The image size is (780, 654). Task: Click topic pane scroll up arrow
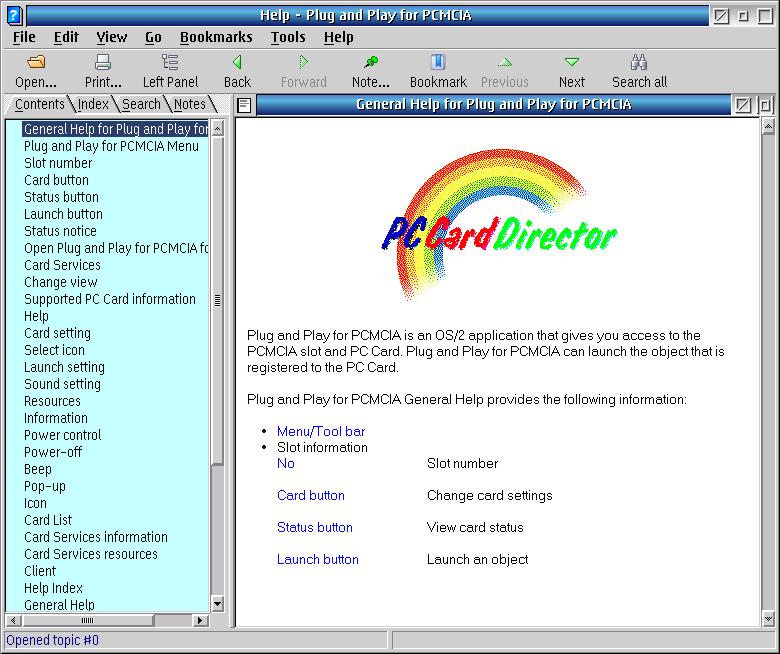point(768,127)
